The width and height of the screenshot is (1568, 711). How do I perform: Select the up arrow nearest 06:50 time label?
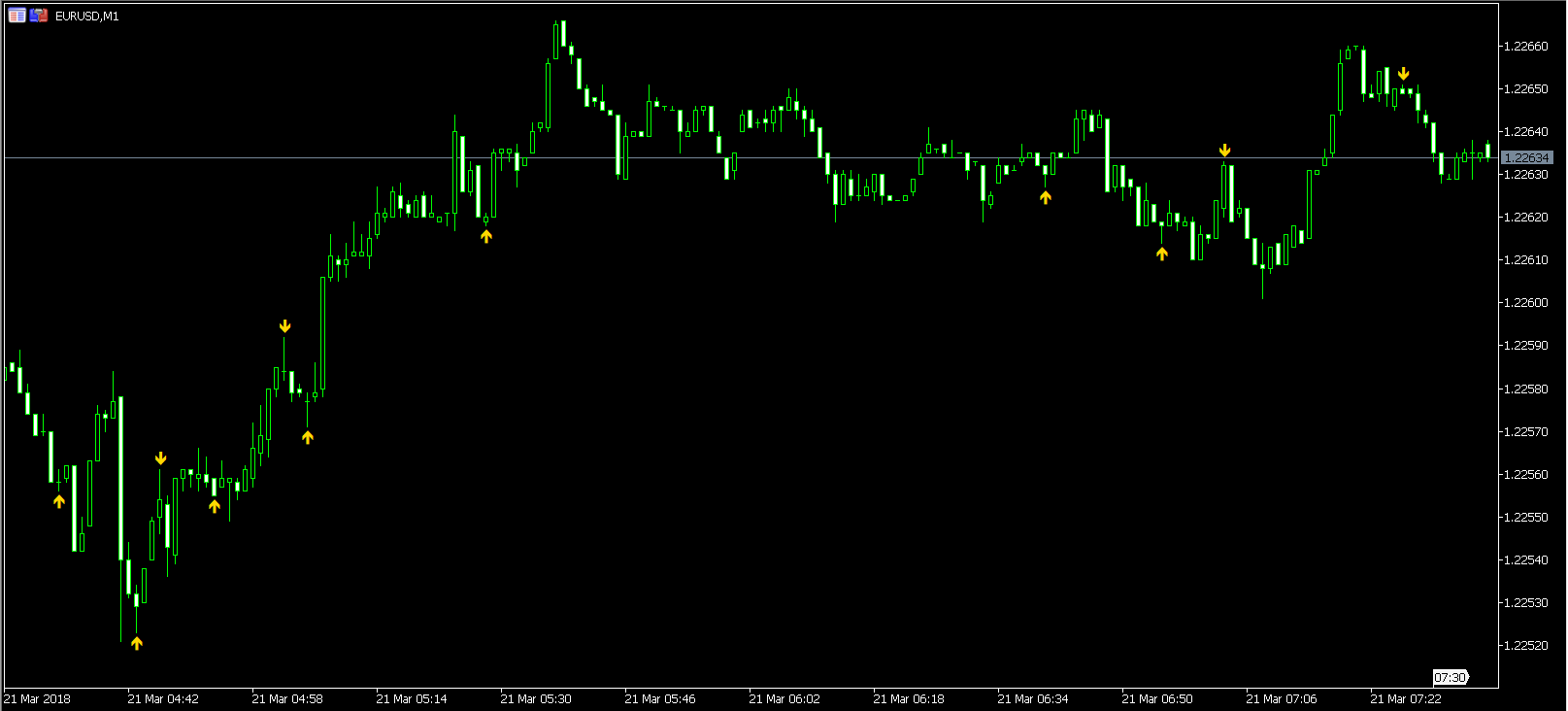tap(1162, 254)
